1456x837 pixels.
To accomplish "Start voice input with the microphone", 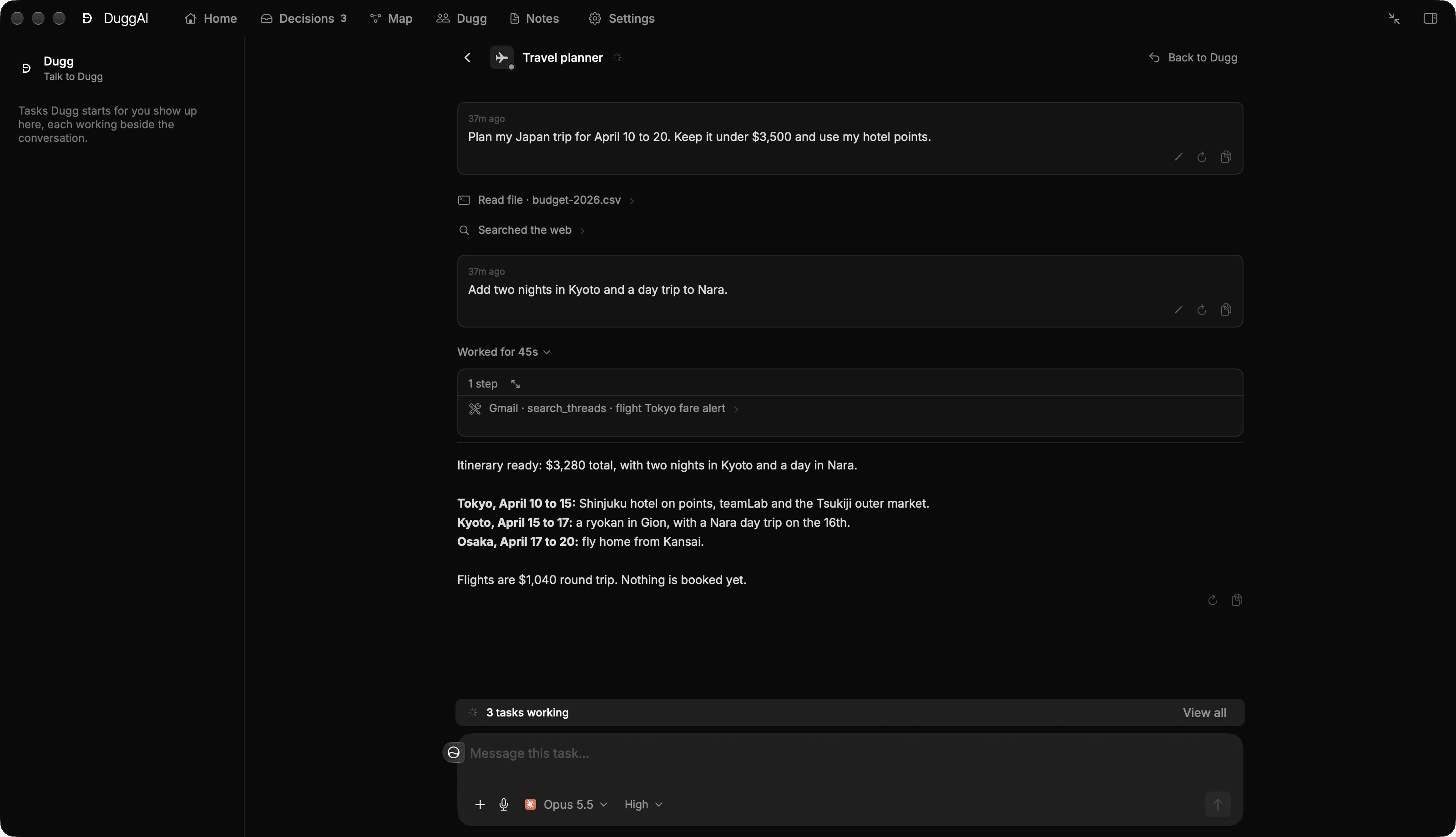I will coord(504,804).
